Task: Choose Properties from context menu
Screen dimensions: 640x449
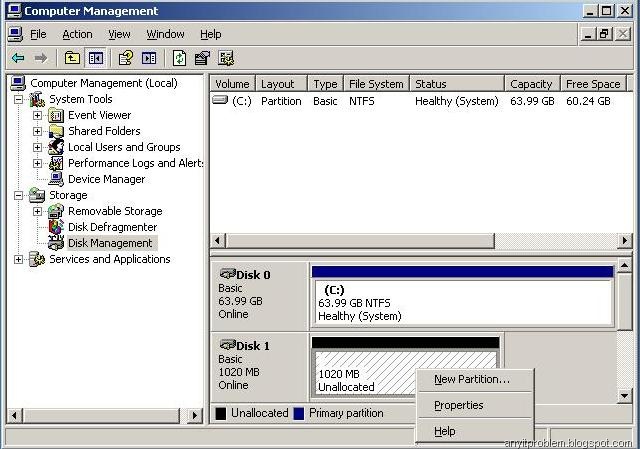Action: click(475, 405)
